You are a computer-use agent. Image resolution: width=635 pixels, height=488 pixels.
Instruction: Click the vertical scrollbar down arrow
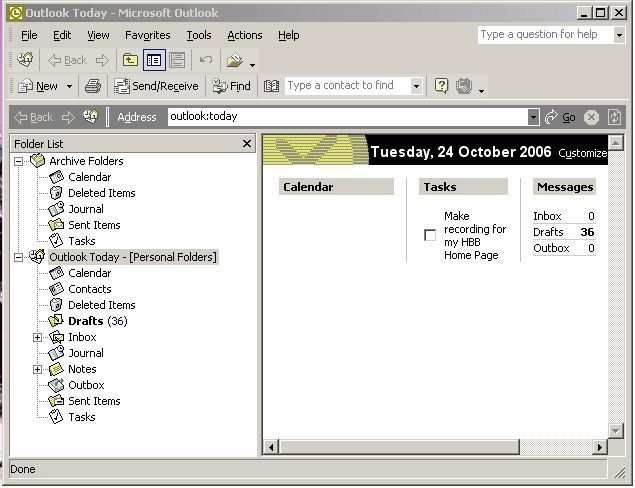pyautogui.click(x=616, y=430)
